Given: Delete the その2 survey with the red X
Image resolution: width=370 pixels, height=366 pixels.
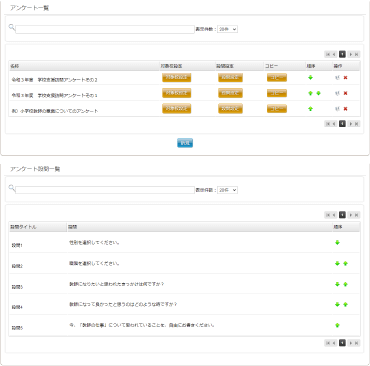Looking at the screenshot, I should coord(345,78).
